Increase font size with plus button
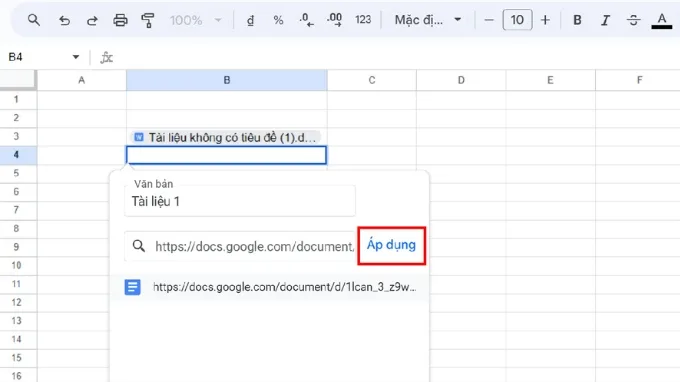 point(545,20)
